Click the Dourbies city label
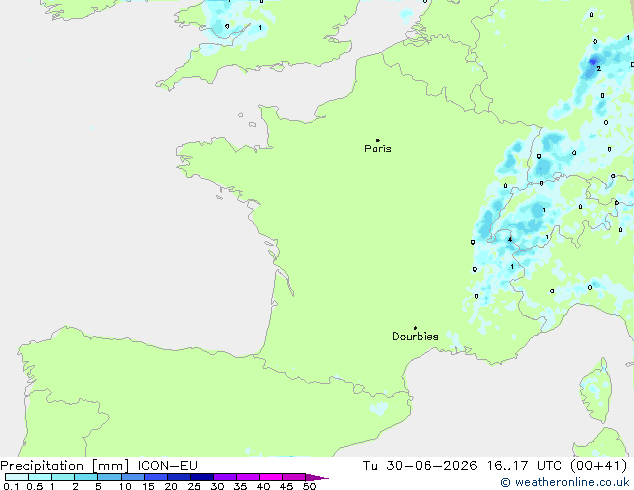634x490 pixels. (x=415, y=336)
